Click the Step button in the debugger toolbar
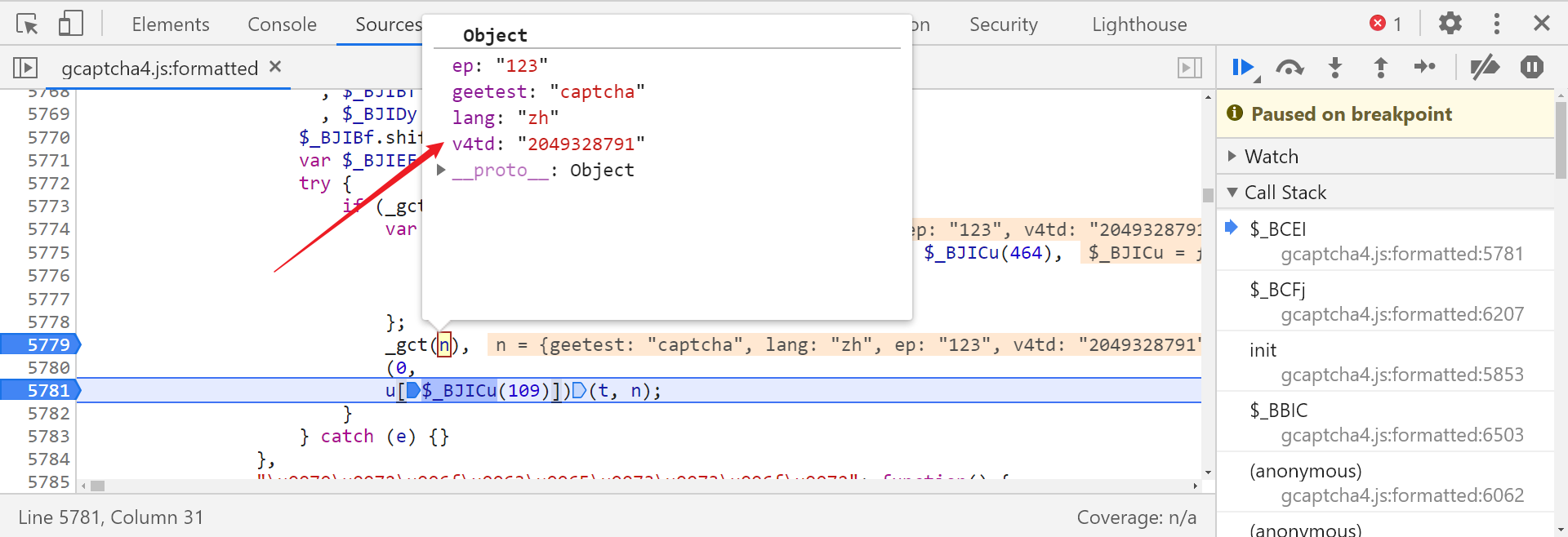Image resolution: width=1568 pixels, height=537 pixels. coord(1425,68)
